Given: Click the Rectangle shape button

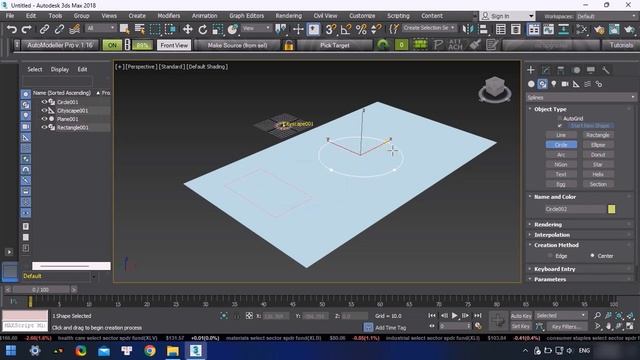Looking at the screenshot, I should pos(598,135).
